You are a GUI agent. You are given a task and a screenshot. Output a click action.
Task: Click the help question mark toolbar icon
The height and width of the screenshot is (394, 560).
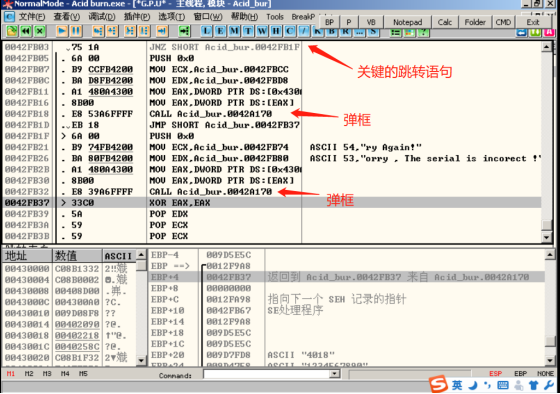423,33
